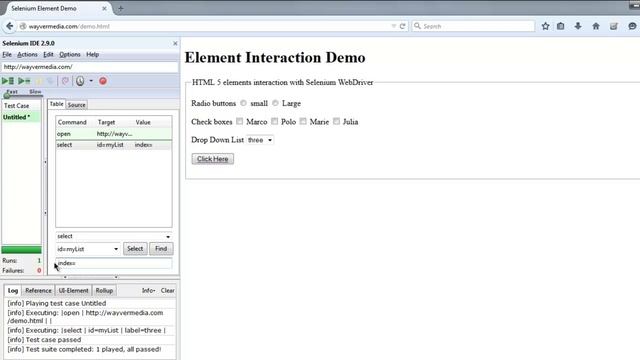
Task: Click the green test progress bar
Action: (x=21, y=250)
